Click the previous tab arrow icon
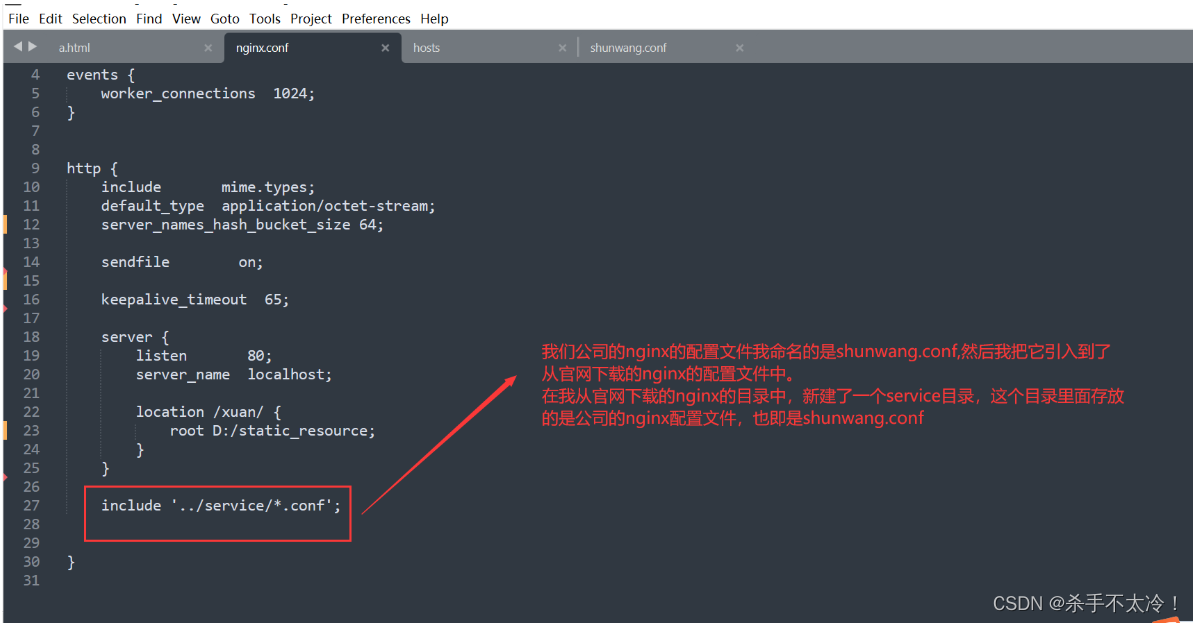This screenshot has width=1193, height=623. click(x=17, y=46)
